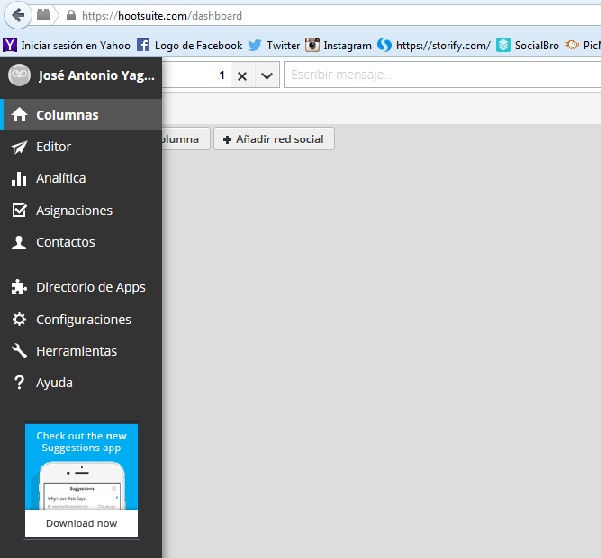This screenshot has width=601, height=558.
Task: Click the Ayuda question mark icon
Action: tap(18, 383)
